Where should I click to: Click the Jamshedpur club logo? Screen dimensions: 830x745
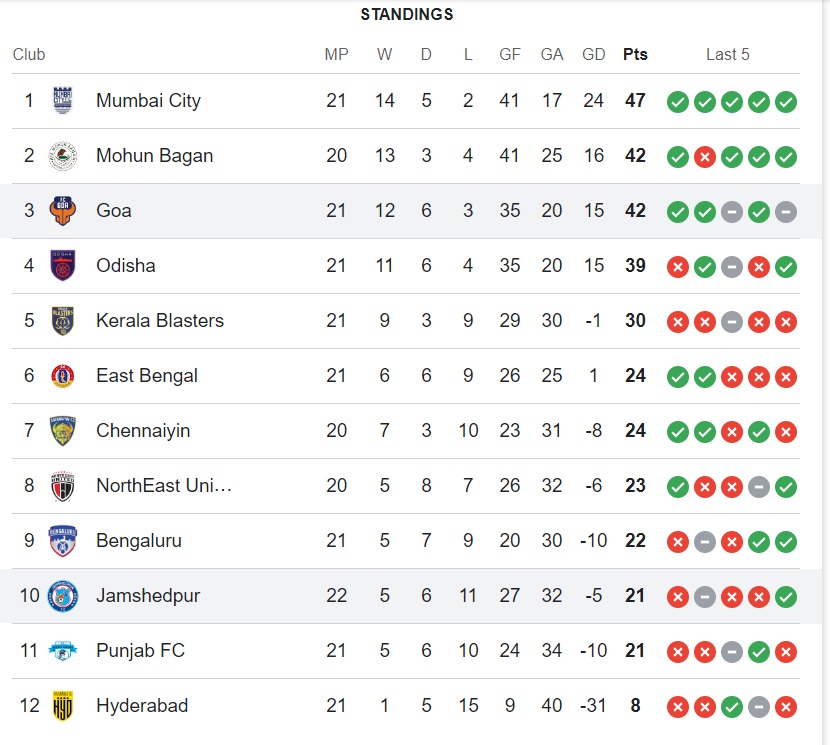(63, 596)
